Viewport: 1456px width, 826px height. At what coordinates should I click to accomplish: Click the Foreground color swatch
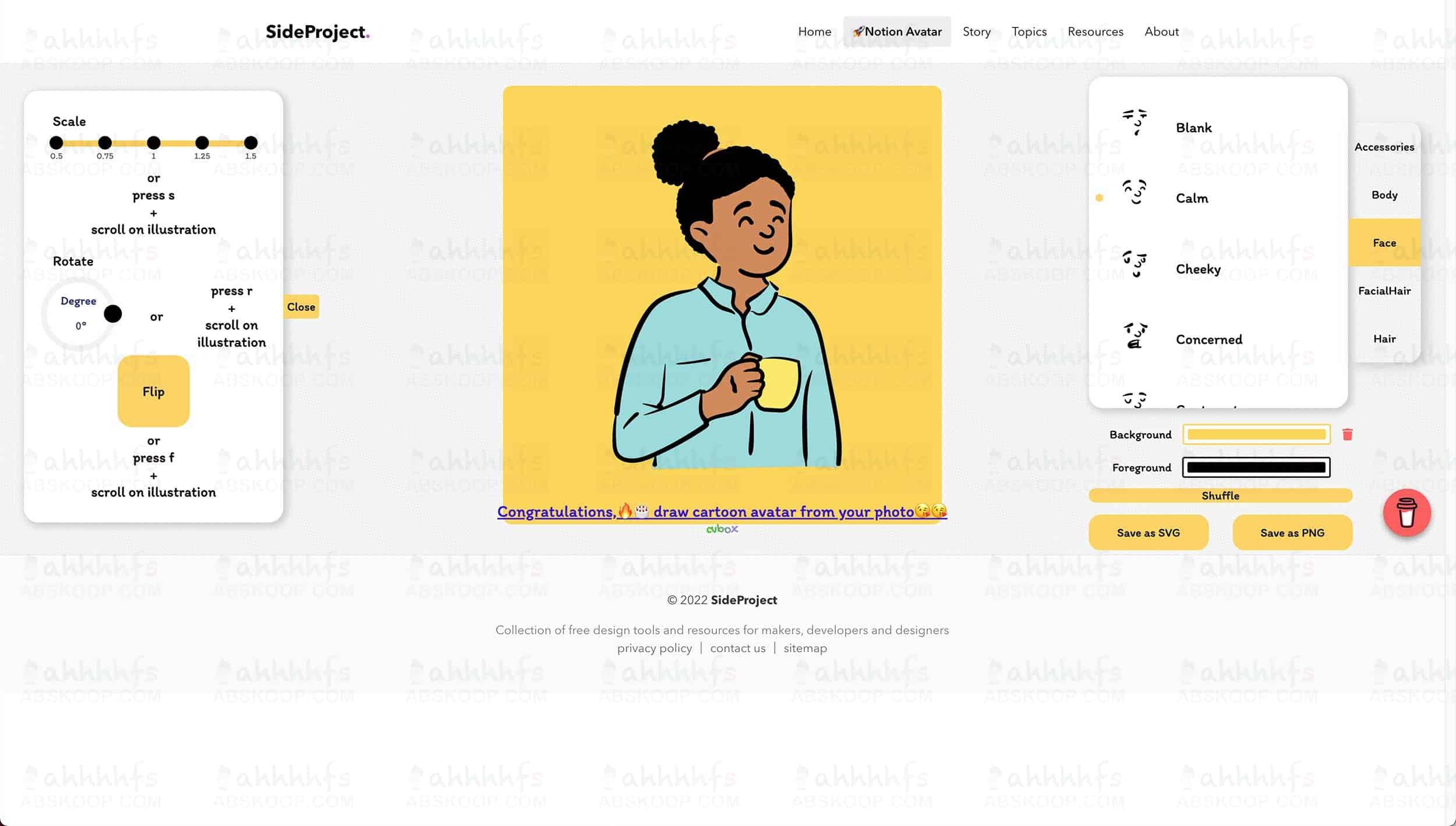click(x=1255, y=467)
